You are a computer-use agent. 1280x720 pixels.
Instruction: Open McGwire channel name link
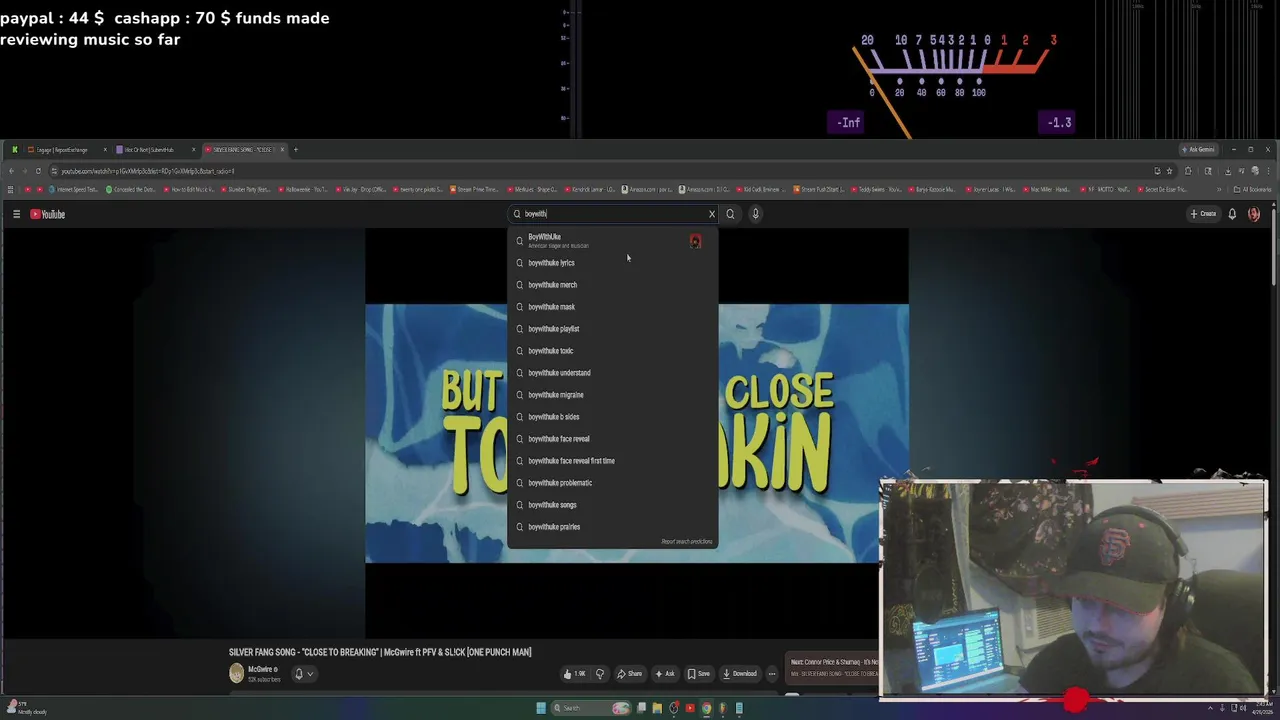(x=262, y=669)
